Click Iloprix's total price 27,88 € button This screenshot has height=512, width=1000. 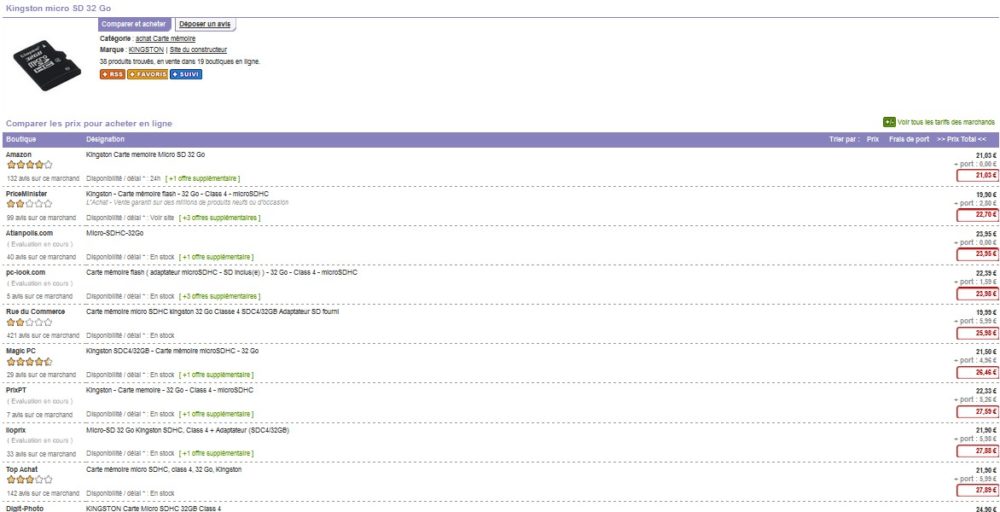pos(976,451)
